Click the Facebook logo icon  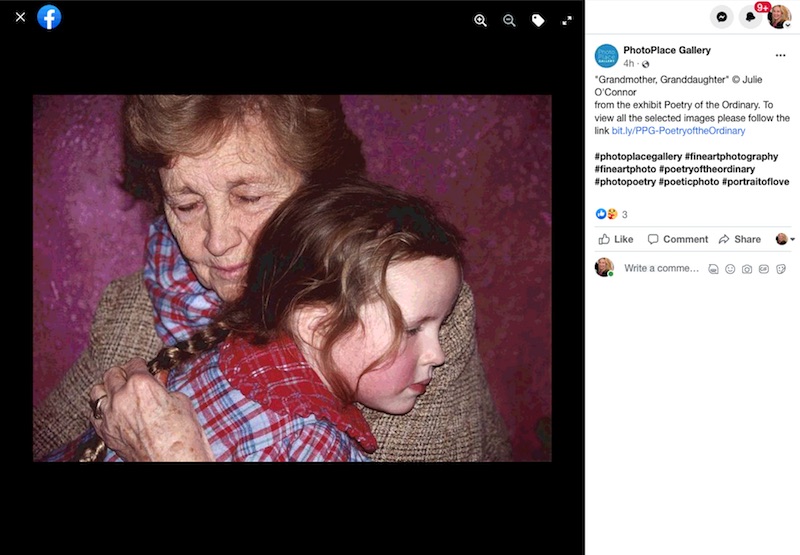[x=49, y=17]
